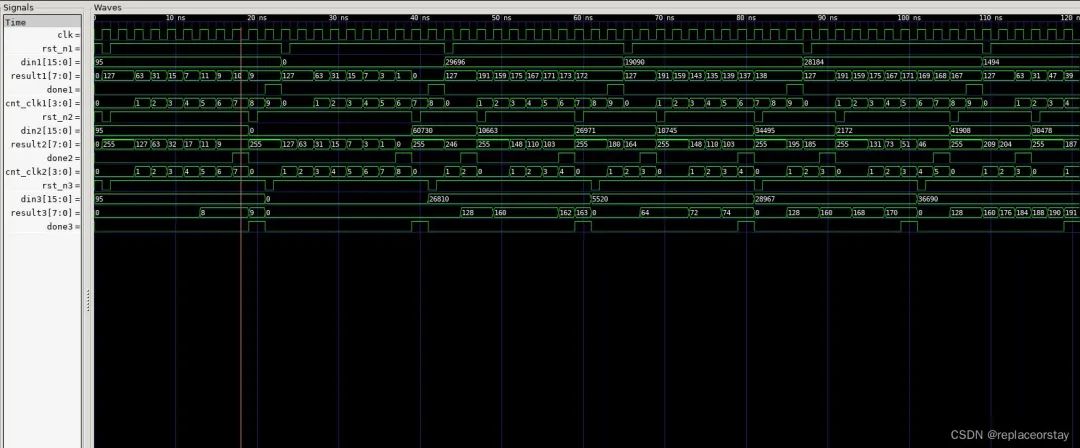Select the result1[7:0] signal row
Image resolution: width=1080 pixels, height=448 pixels.
click(x=50, y=76)
